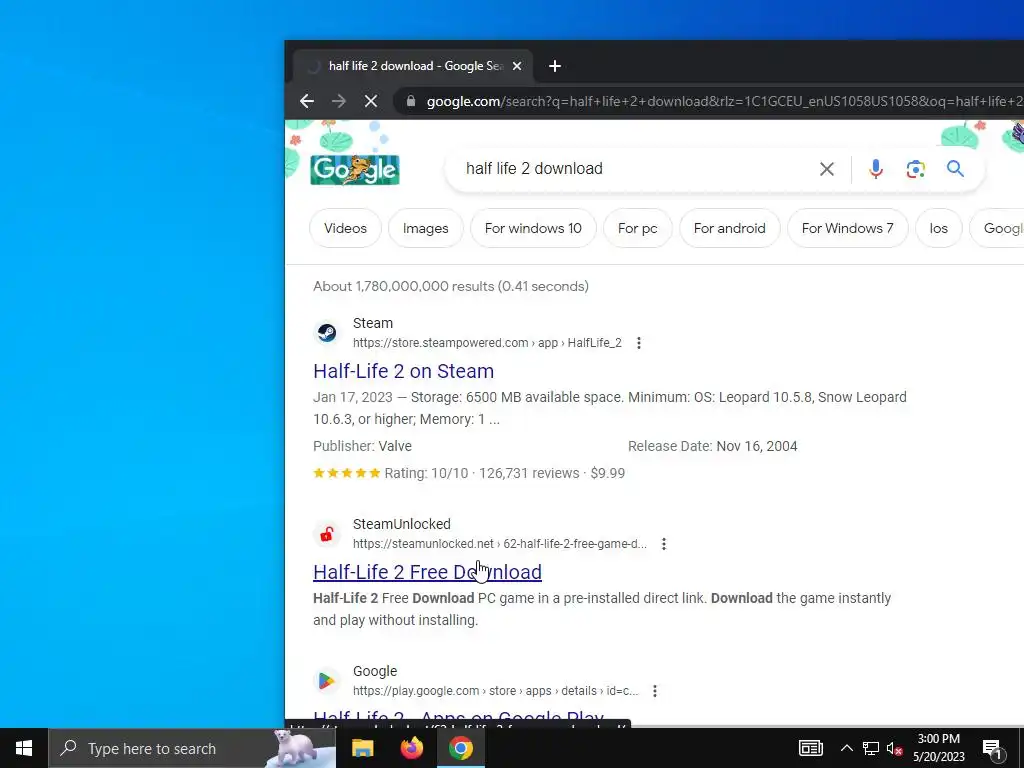Open a new Chrome tab with plus
The width and height of the screenshot is (1024, 768).
[554, 66]
